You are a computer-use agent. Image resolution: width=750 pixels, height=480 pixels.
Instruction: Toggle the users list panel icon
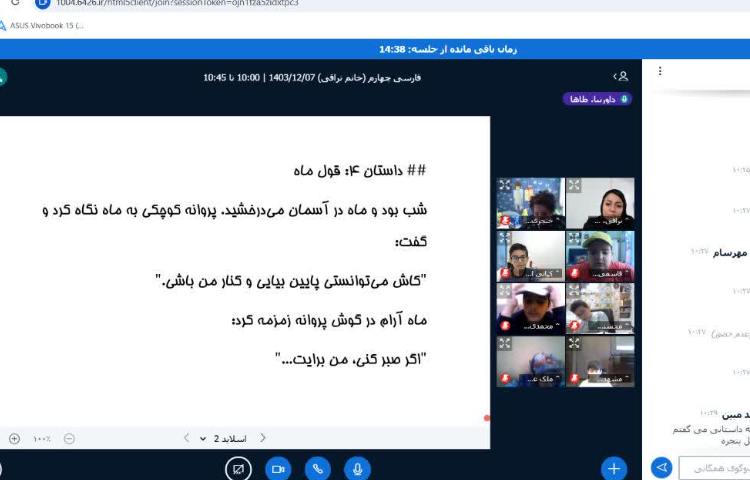coord(621,76)
